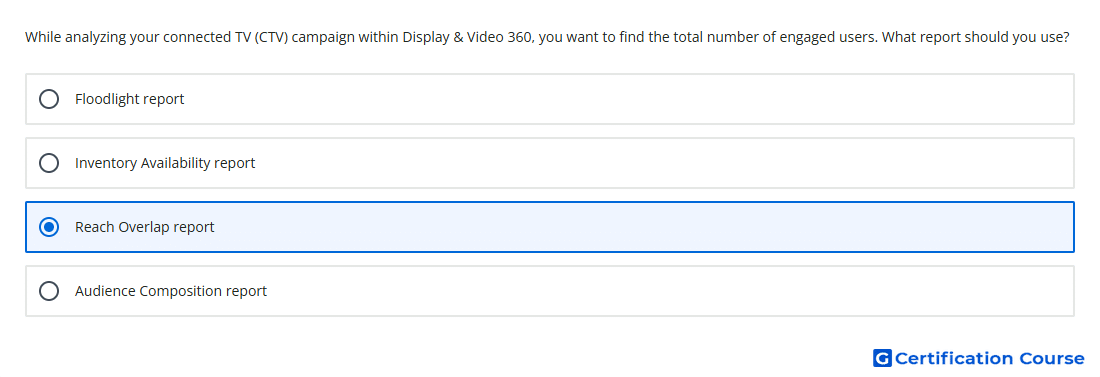Click the 'Floodlight report' label text
This screenshot has width=1100, height=377.
[x=130, y=99]
